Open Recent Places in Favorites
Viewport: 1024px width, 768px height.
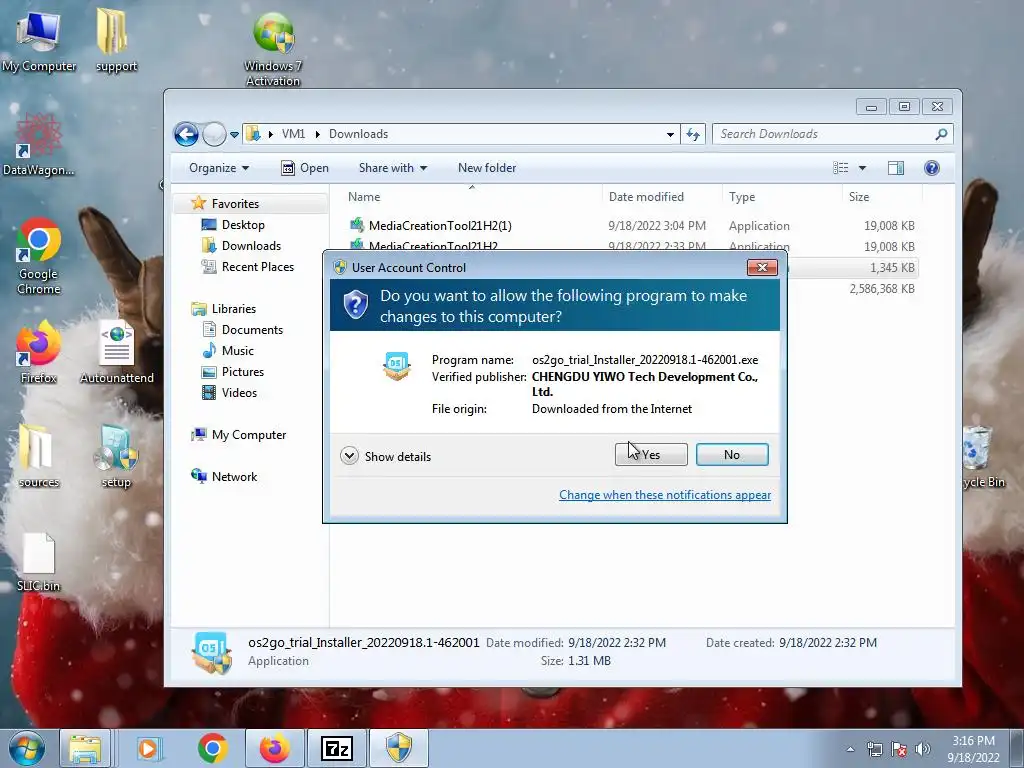pyautogui.click(x=258, y=266)
